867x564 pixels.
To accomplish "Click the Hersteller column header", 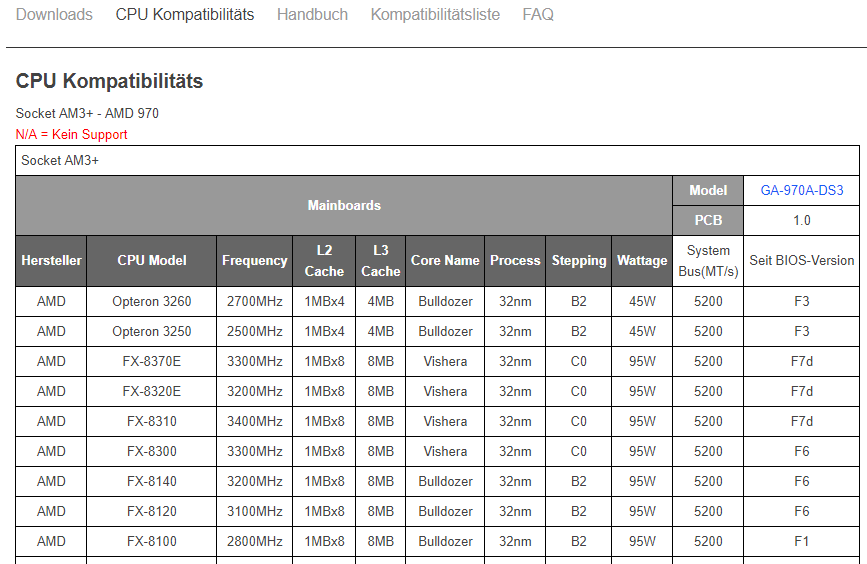I will point(51,260).
